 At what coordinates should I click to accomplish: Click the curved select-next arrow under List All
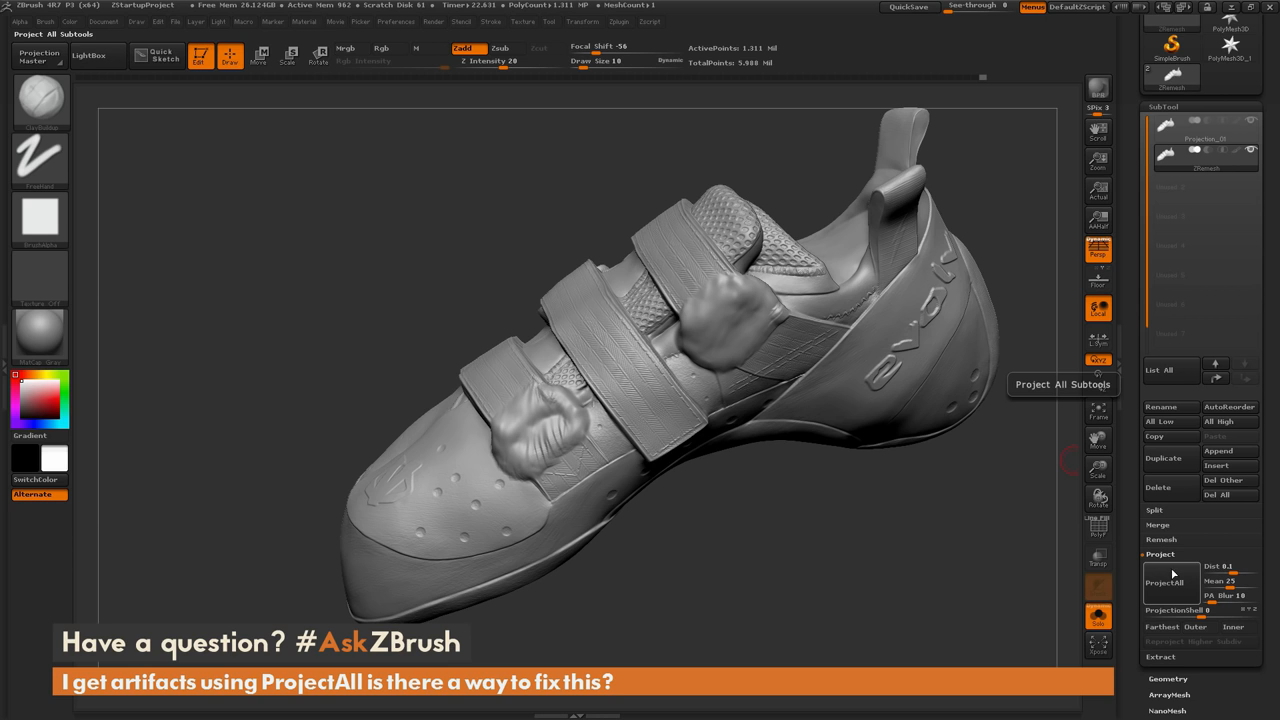1215,378
